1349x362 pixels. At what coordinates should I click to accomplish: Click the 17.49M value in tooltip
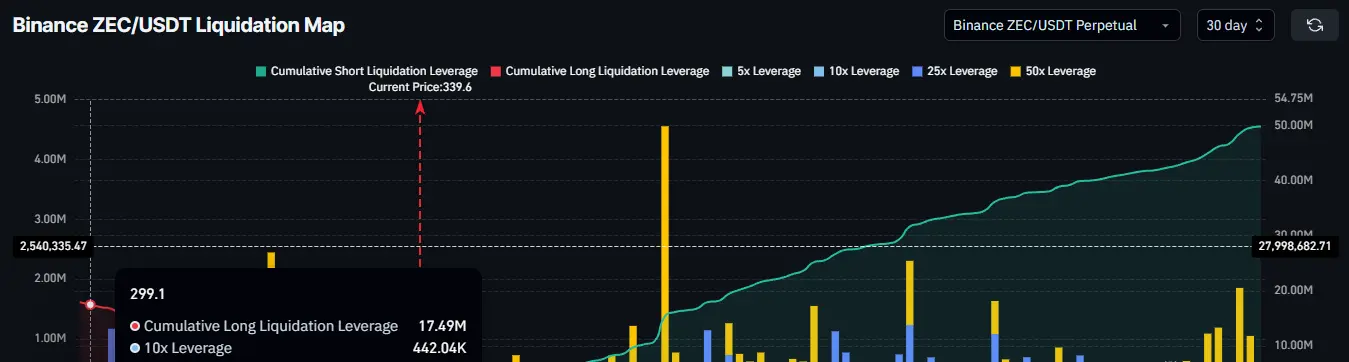tap(441, 326)
